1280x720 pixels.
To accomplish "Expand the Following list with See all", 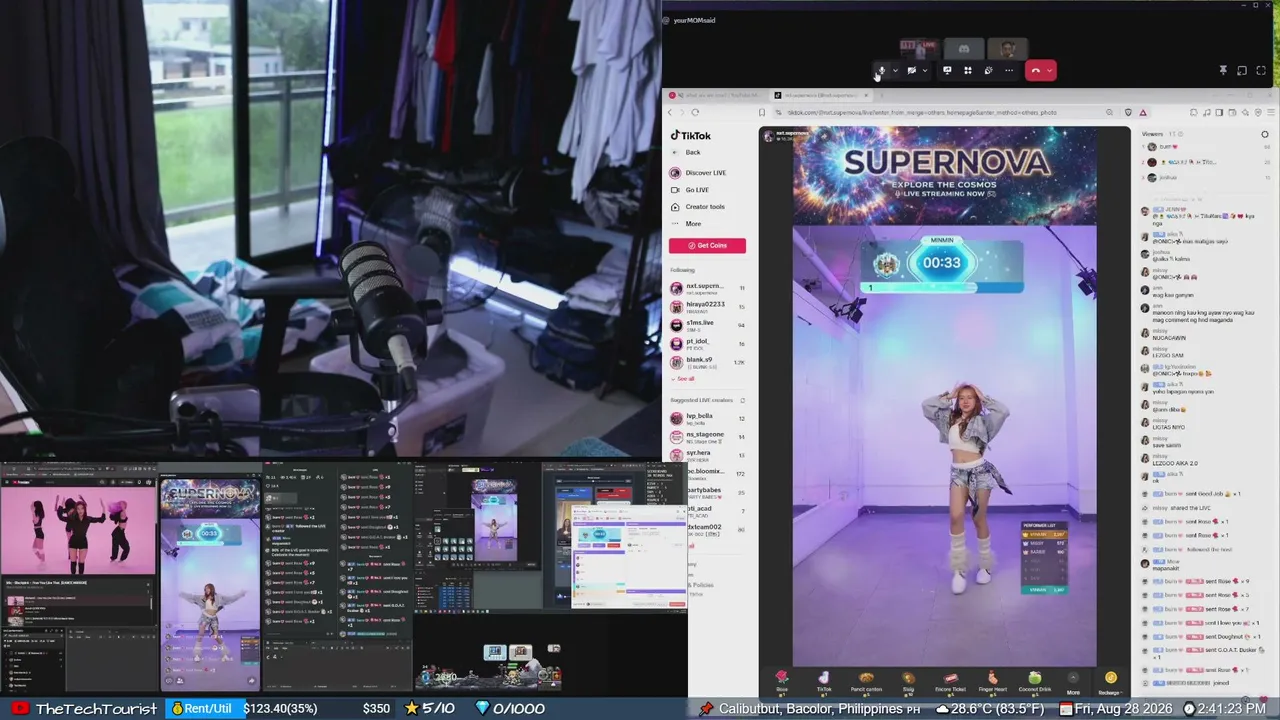I will (x=683, y=379).
